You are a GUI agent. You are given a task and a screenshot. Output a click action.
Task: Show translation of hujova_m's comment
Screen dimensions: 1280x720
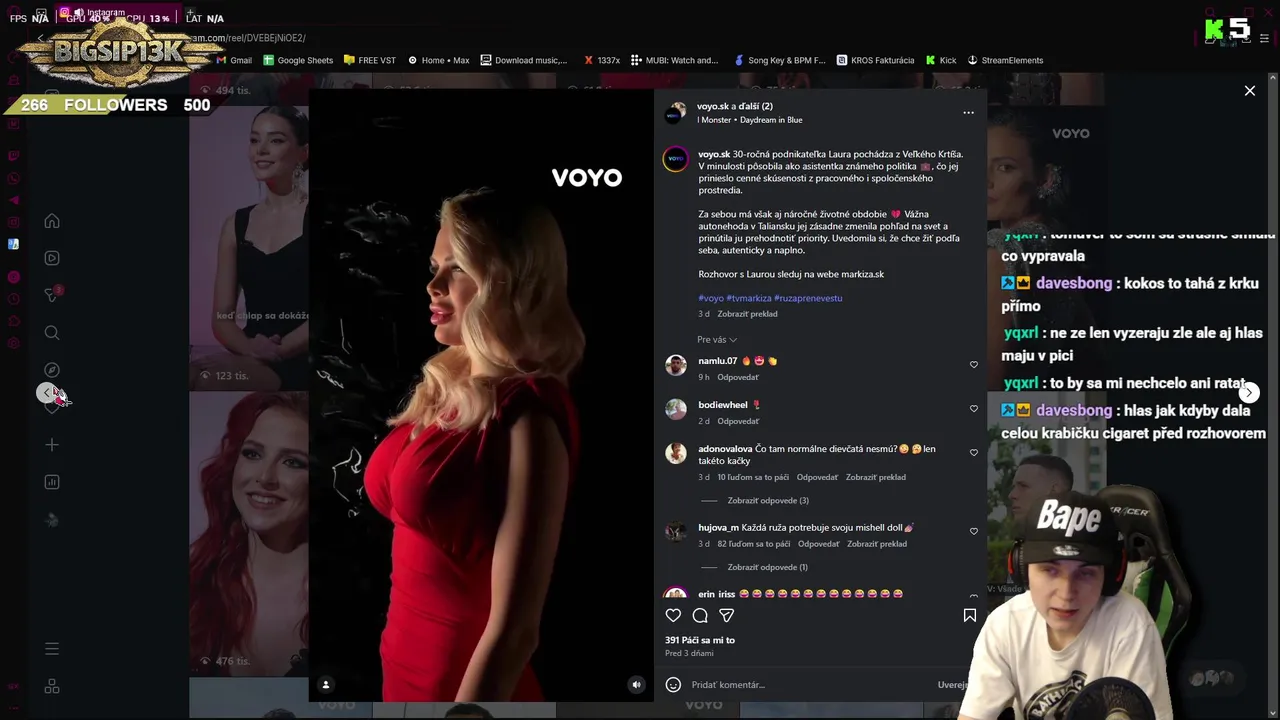(x=877, y=545)
